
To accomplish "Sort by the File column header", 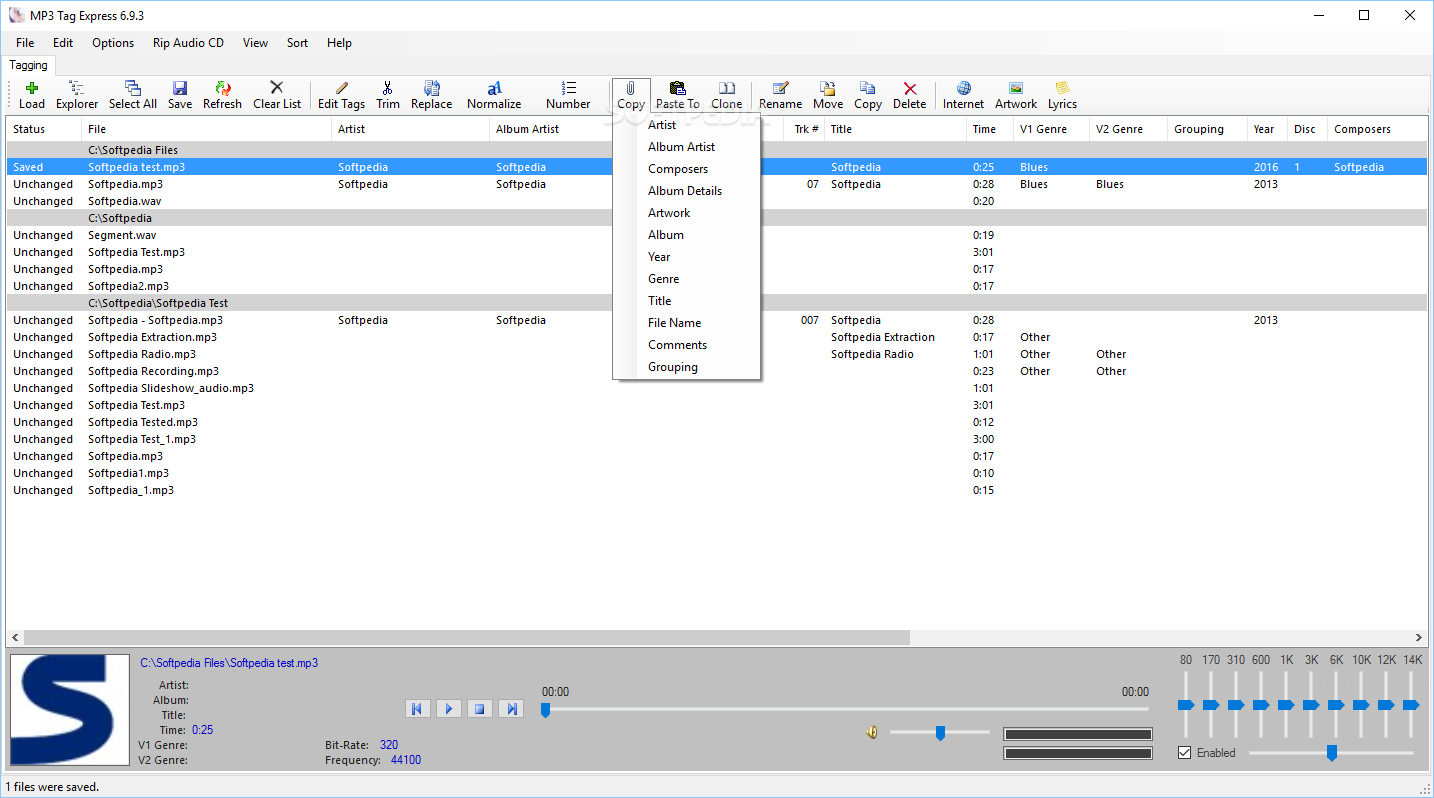I will 206,129.
